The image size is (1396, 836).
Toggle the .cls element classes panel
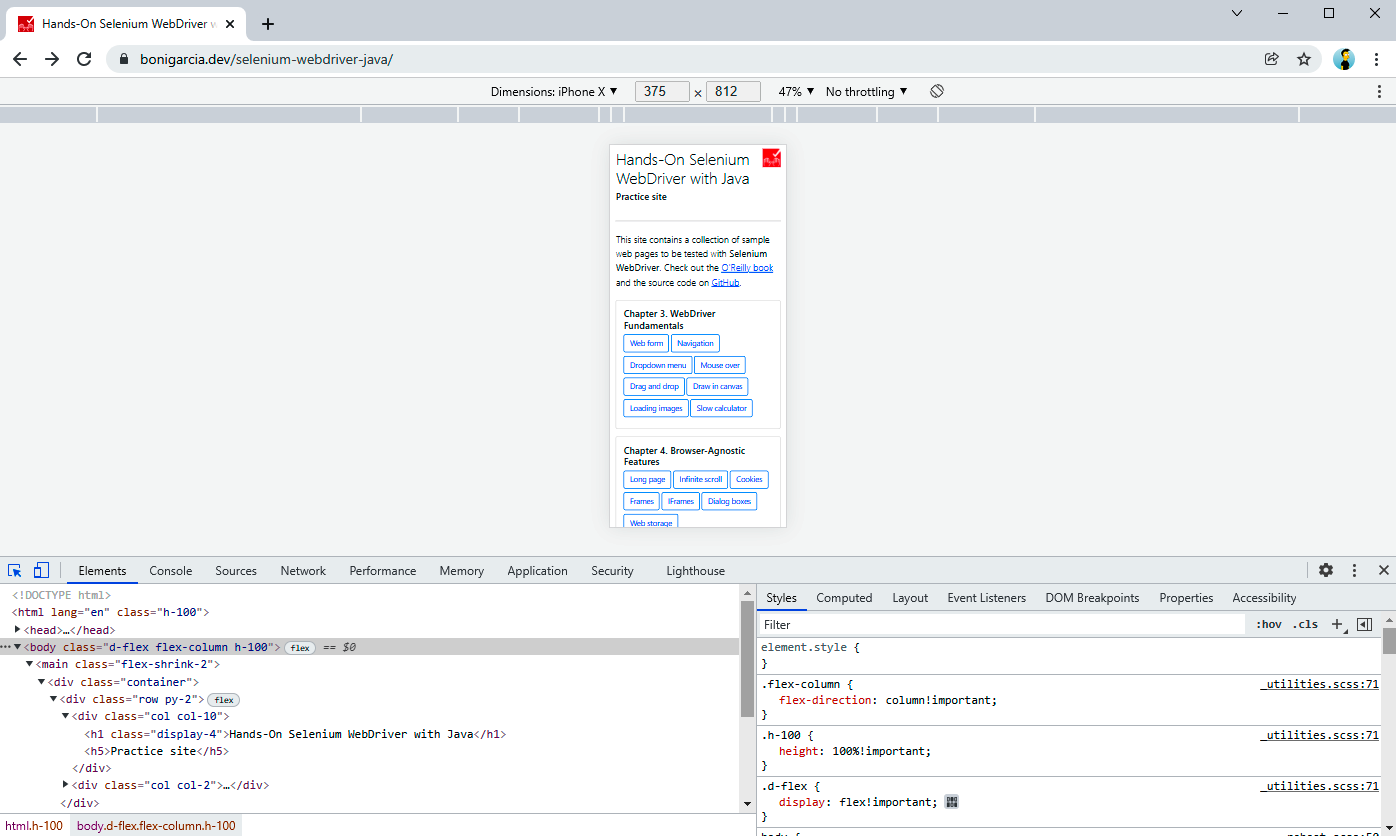click(x=1305, y=624)
